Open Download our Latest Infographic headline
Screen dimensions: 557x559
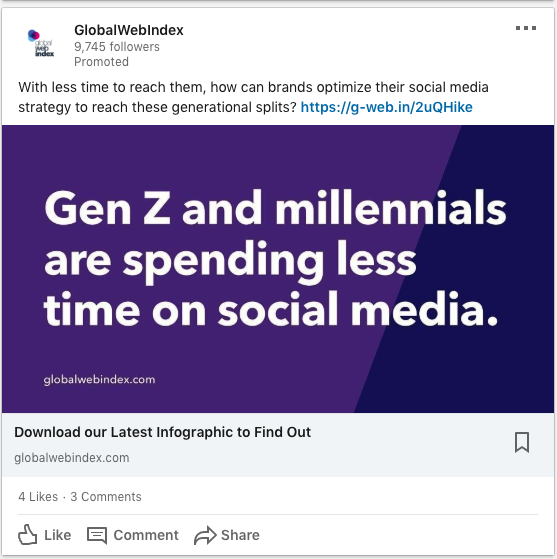tap(163, 432)
